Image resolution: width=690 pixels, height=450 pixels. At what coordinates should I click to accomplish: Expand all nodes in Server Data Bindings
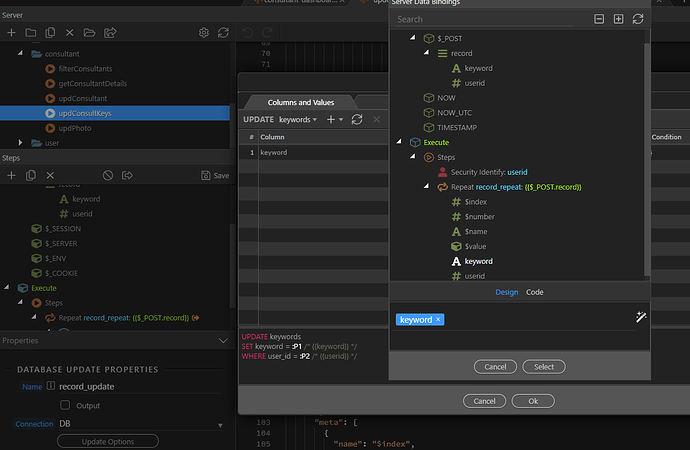coord(618,19)
